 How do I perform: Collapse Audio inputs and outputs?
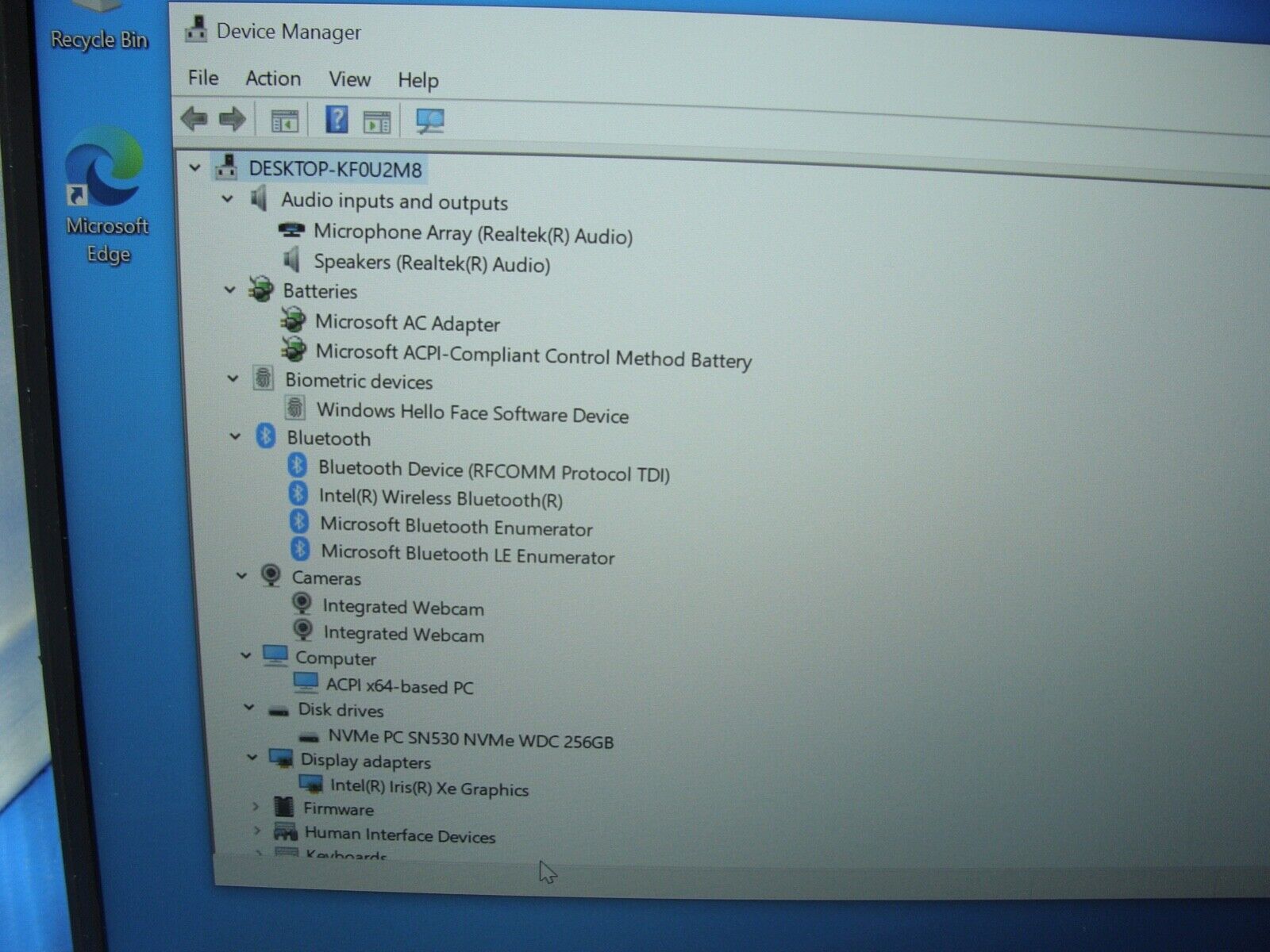[x=228, y=198]
